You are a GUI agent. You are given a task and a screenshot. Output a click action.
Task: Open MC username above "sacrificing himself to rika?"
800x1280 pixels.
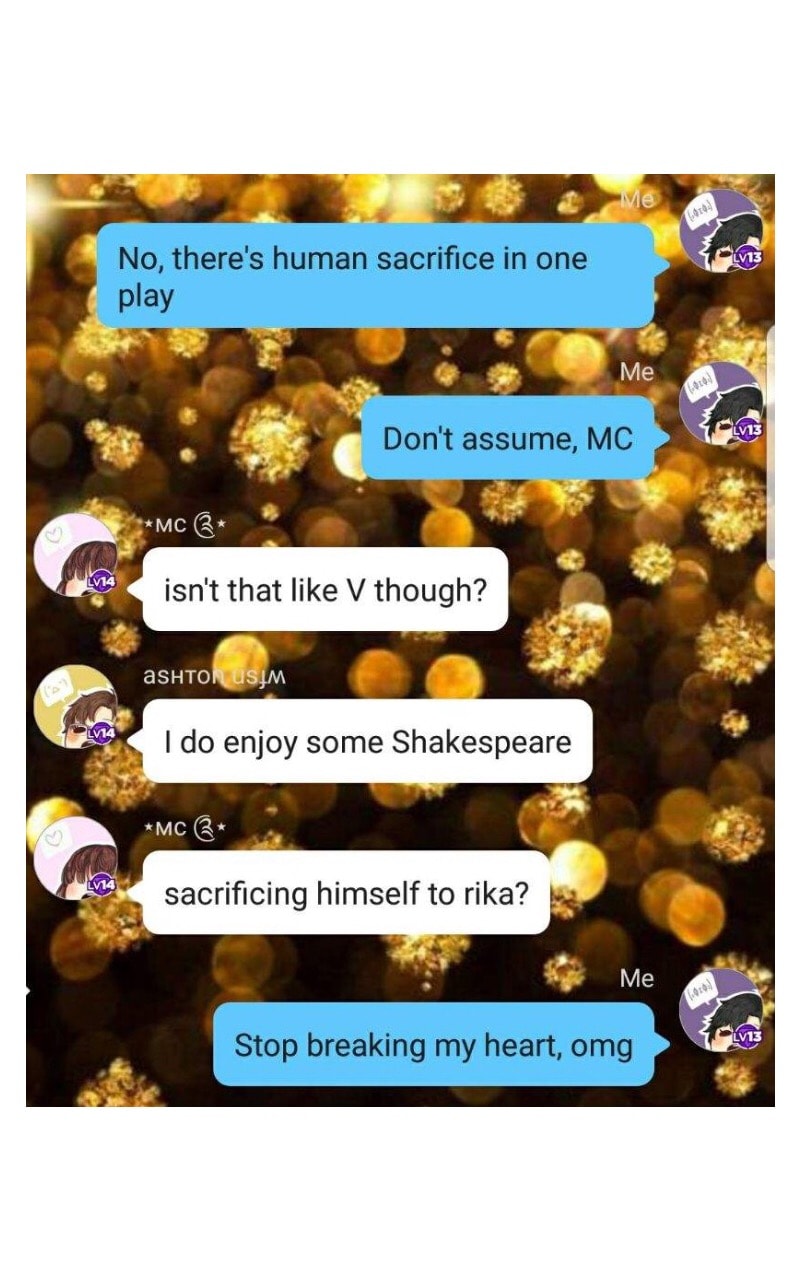[x=185, y=828]
